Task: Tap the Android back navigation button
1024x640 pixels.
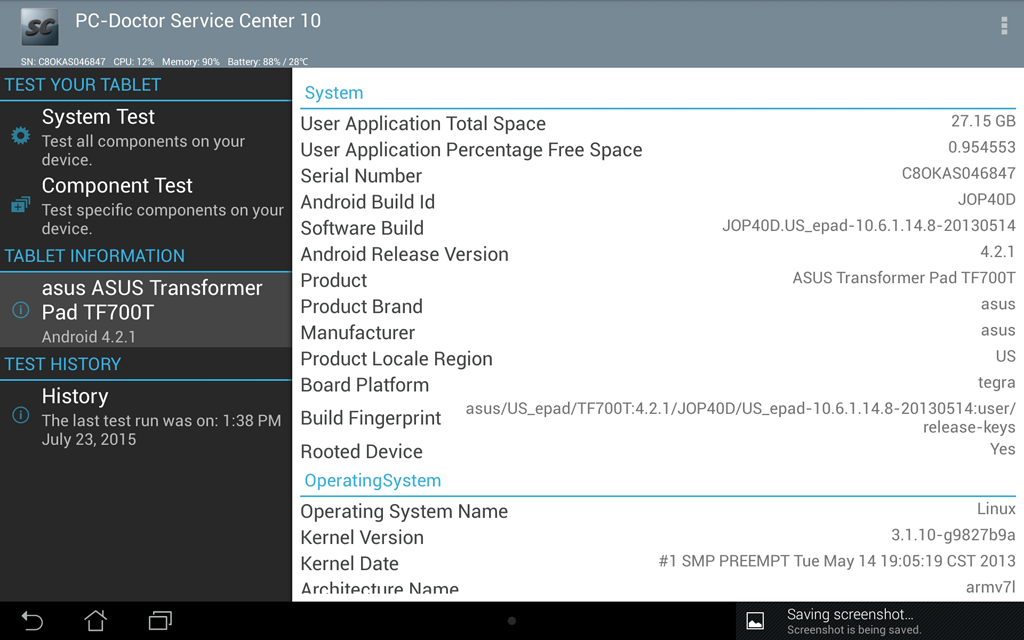Action: pyautogui.click(x=32, y=620)
